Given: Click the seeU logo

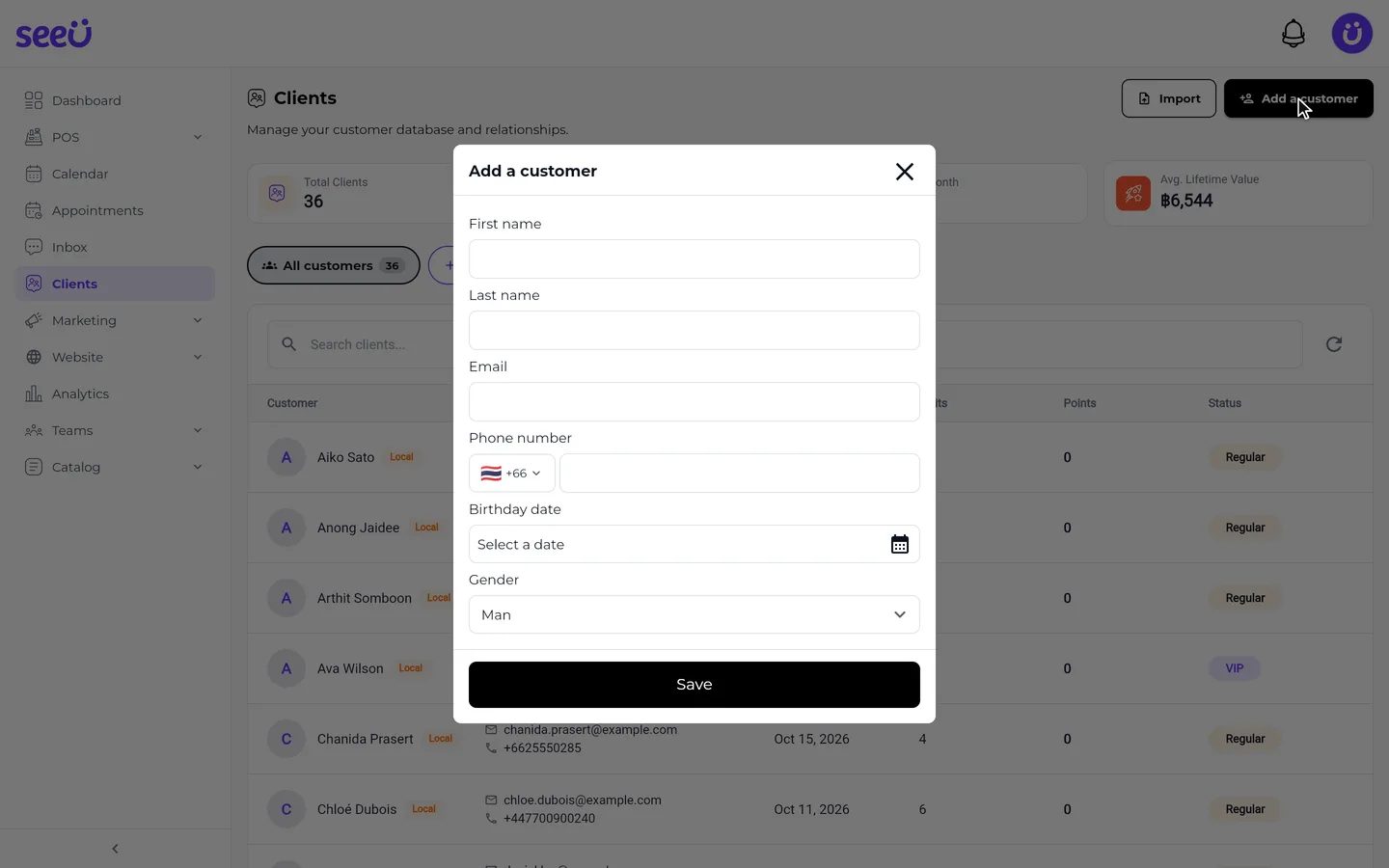Looking at the screenshot, I should pos(53,34).
